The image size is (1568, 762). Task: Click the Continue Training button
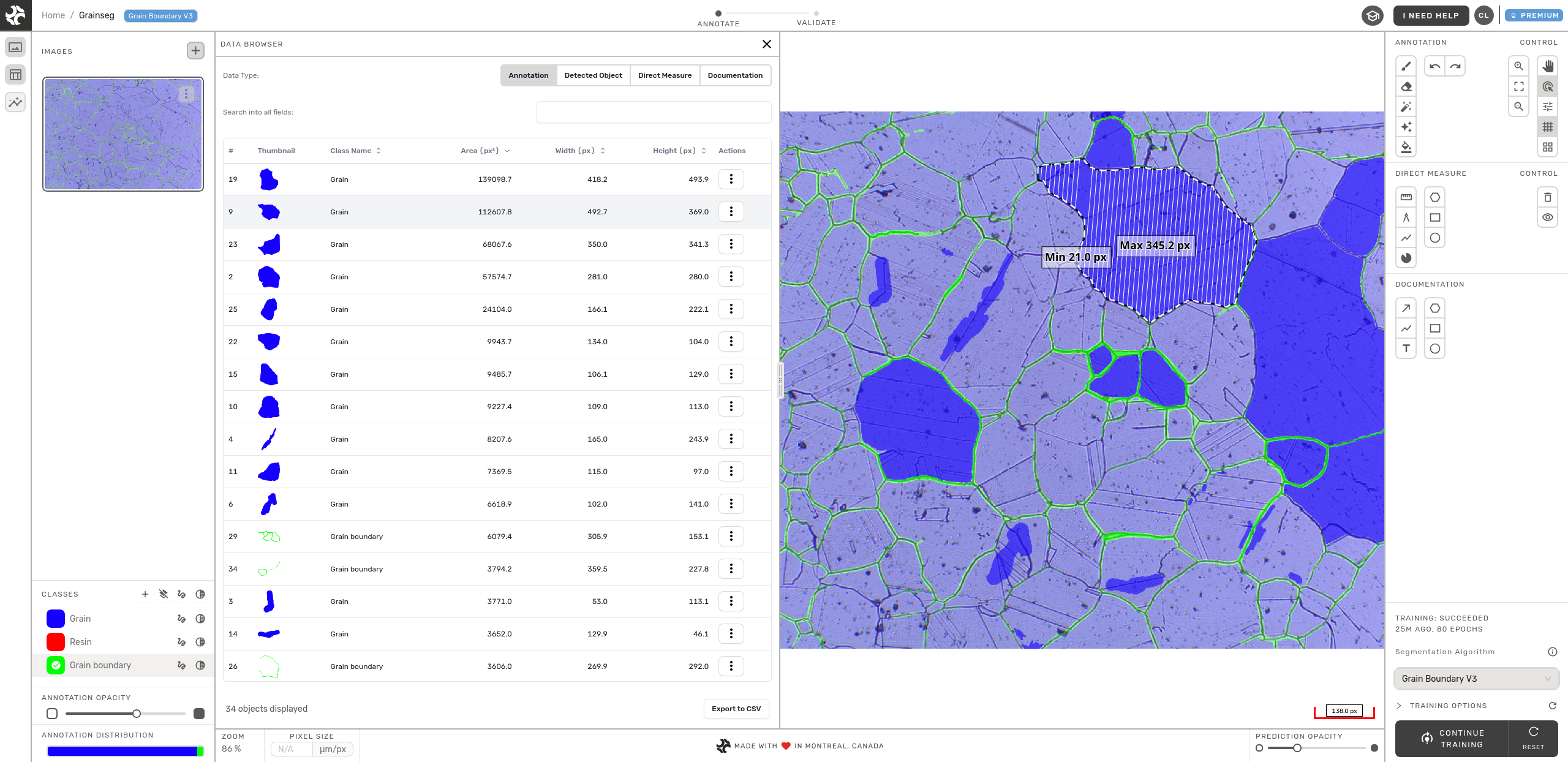(1452, 739)
